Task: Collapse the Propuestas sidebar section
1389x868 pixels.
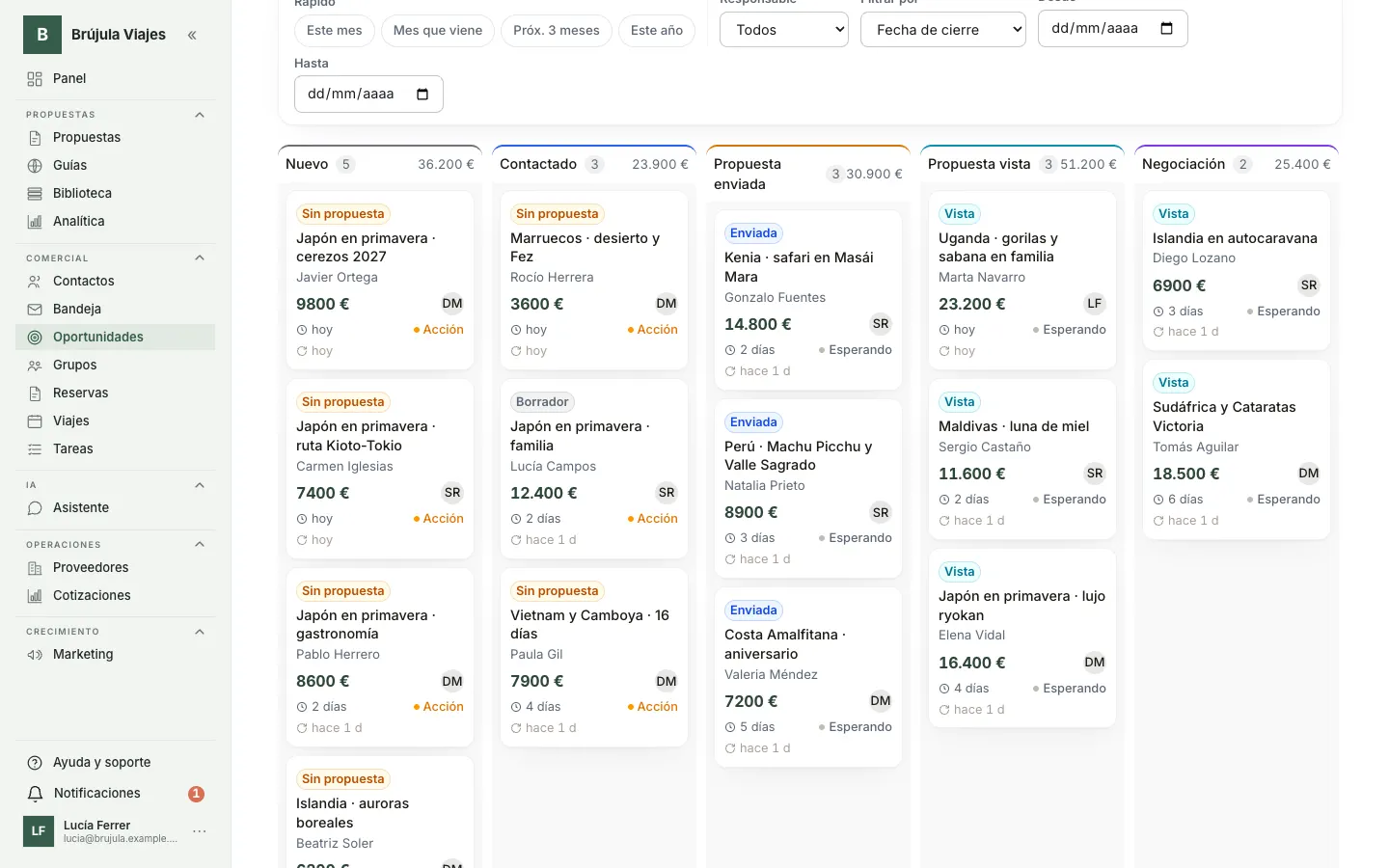Action: [200, 115]
